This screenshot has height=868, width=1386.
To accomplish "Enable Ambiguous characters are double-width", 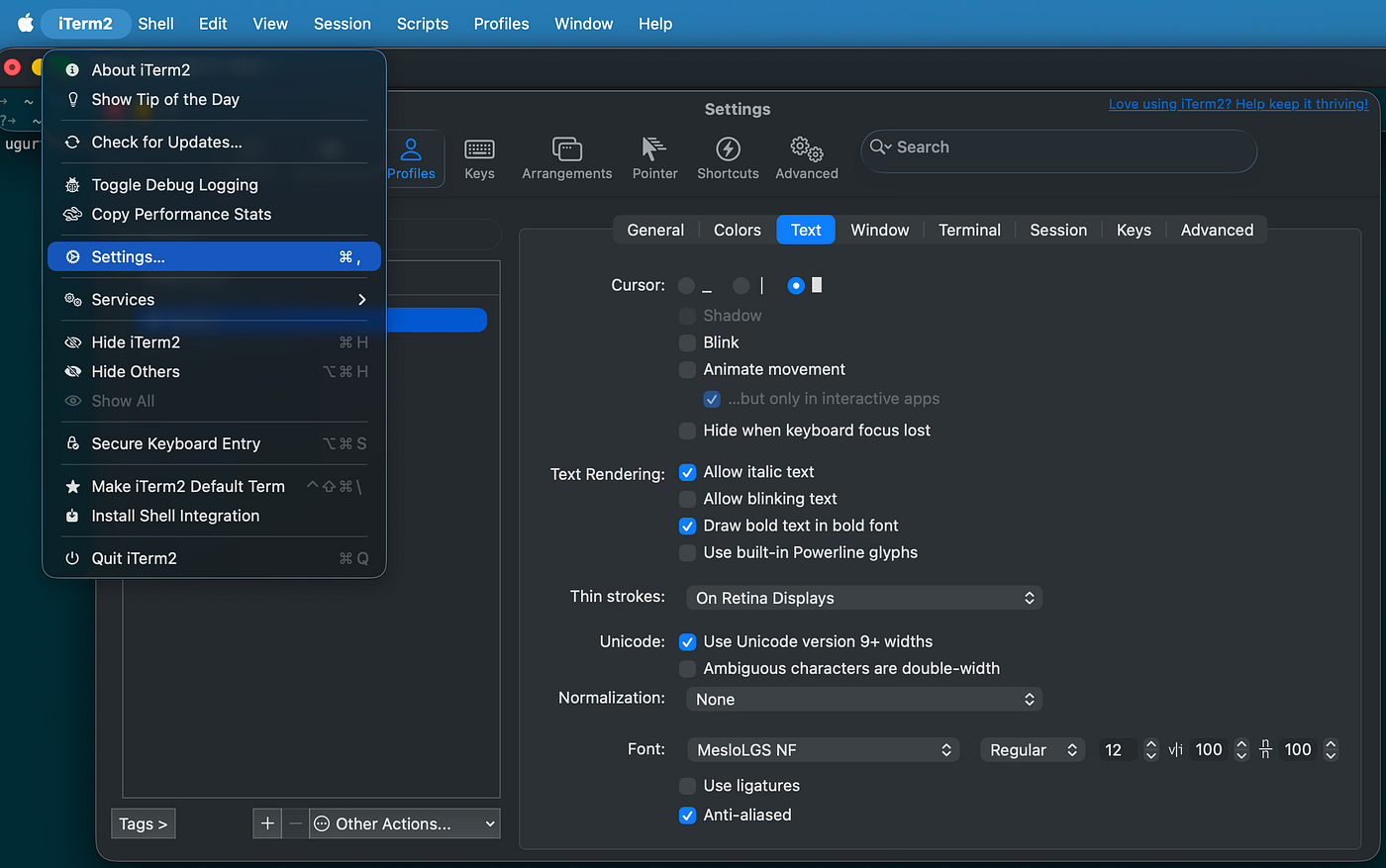I will [687, 668].
